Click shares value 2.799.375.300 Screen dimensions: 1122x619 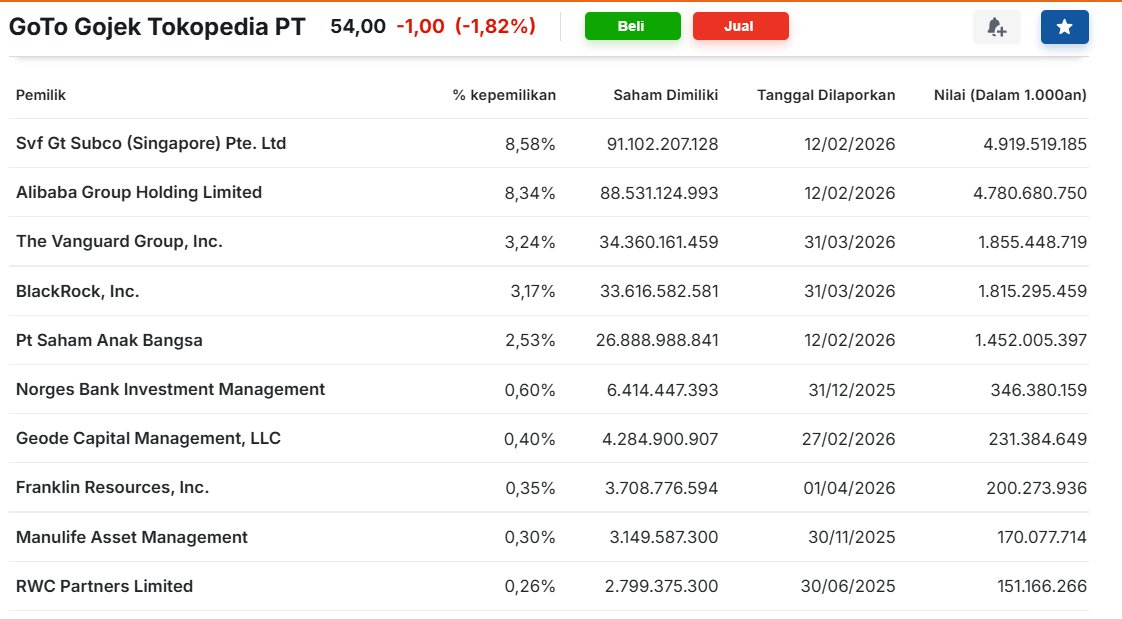(662, 586)
